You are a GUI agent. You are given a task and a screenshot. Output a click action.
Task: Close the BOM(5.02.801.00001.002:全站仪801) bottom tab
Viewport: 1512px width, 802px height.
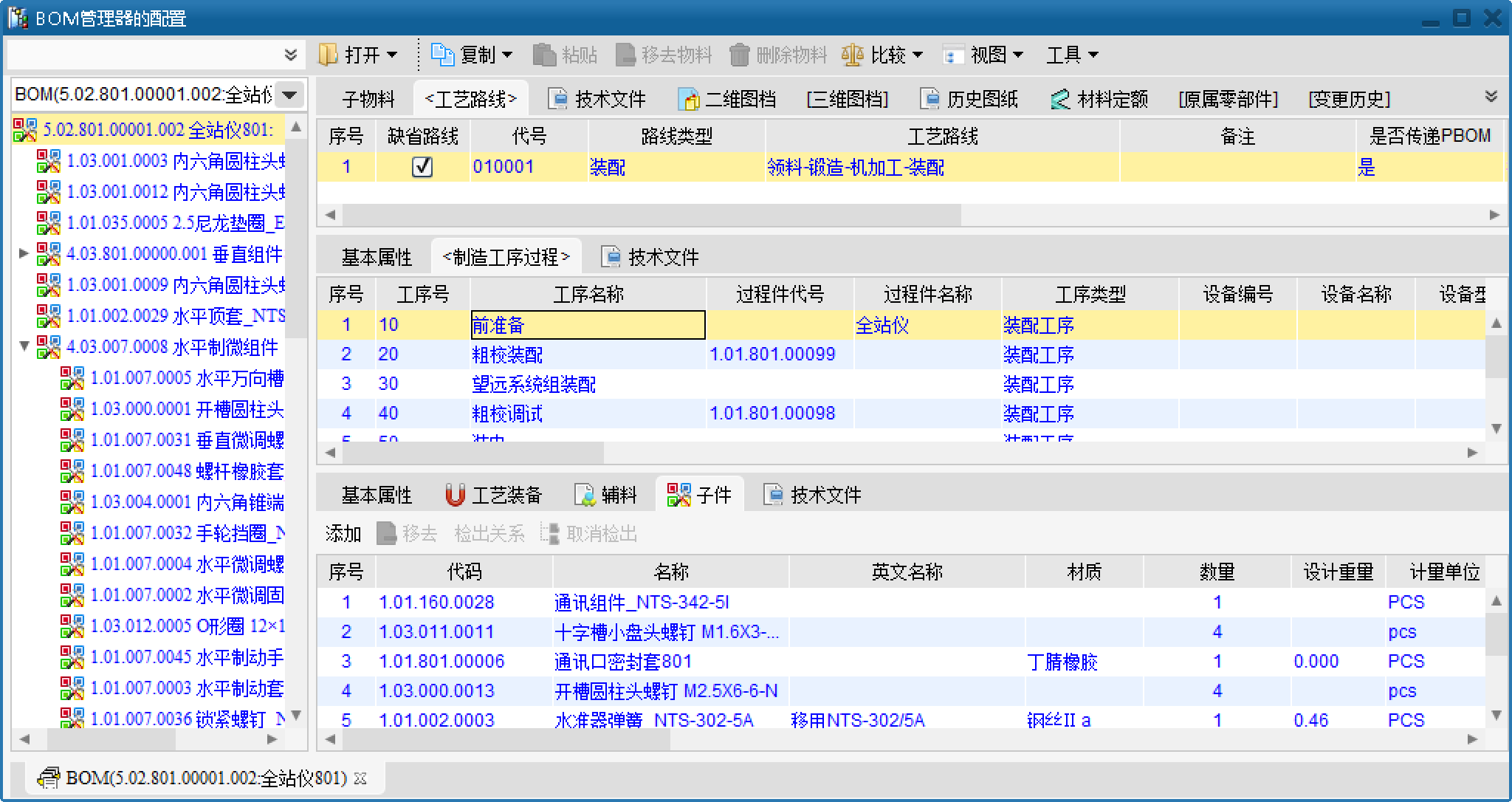(x=360, y=778)
